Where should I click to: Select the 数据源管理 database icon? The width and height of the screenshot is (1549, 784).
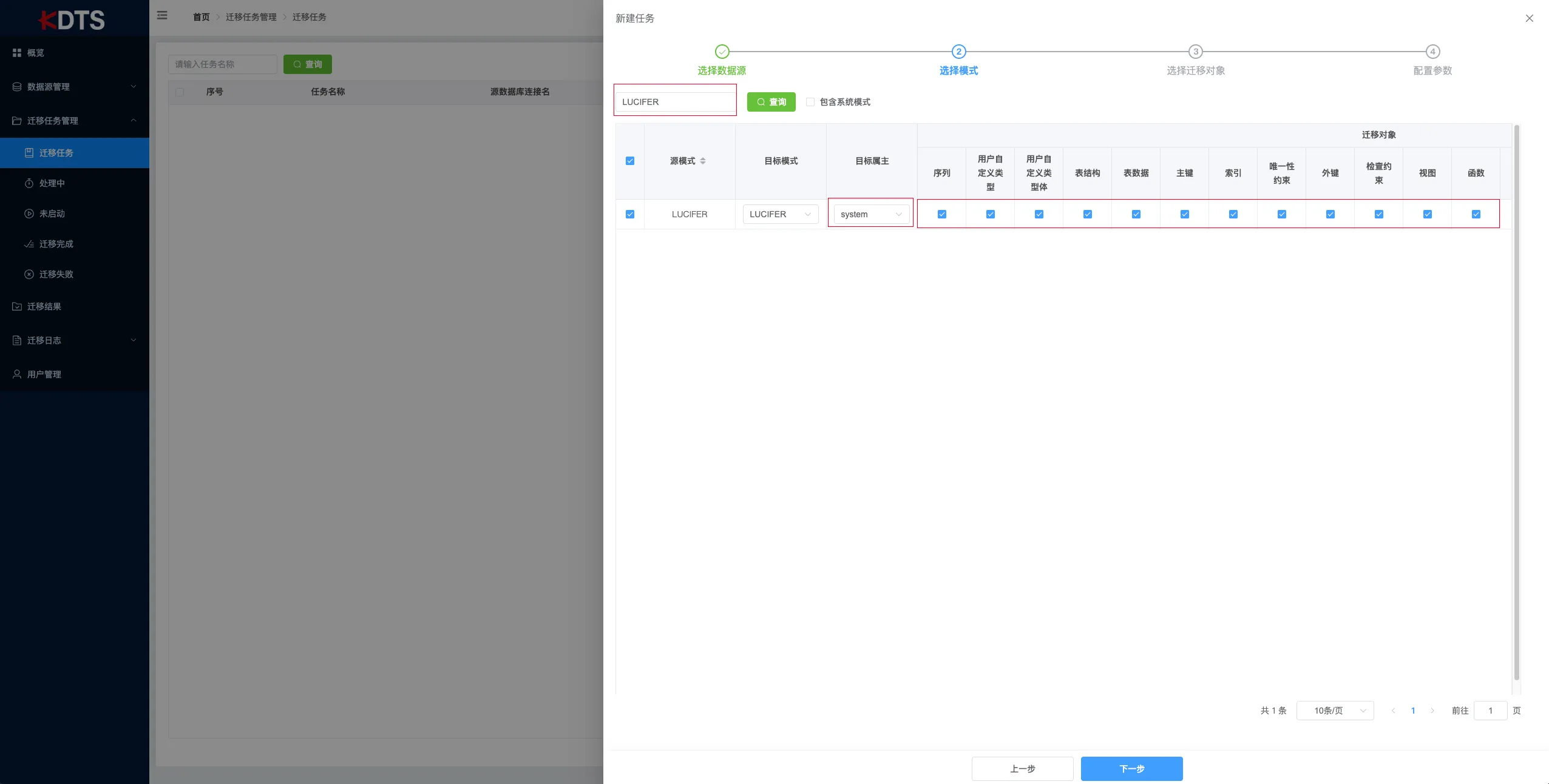[x=17, y=87]
